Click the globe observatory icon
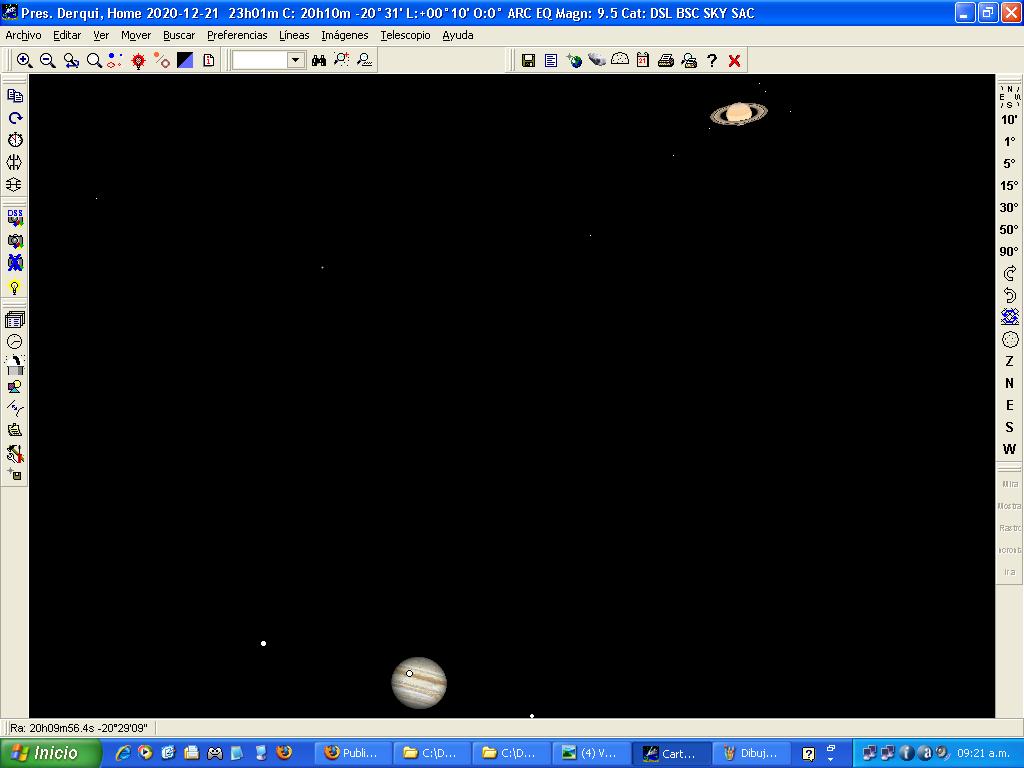 click(x=574, y=60)
